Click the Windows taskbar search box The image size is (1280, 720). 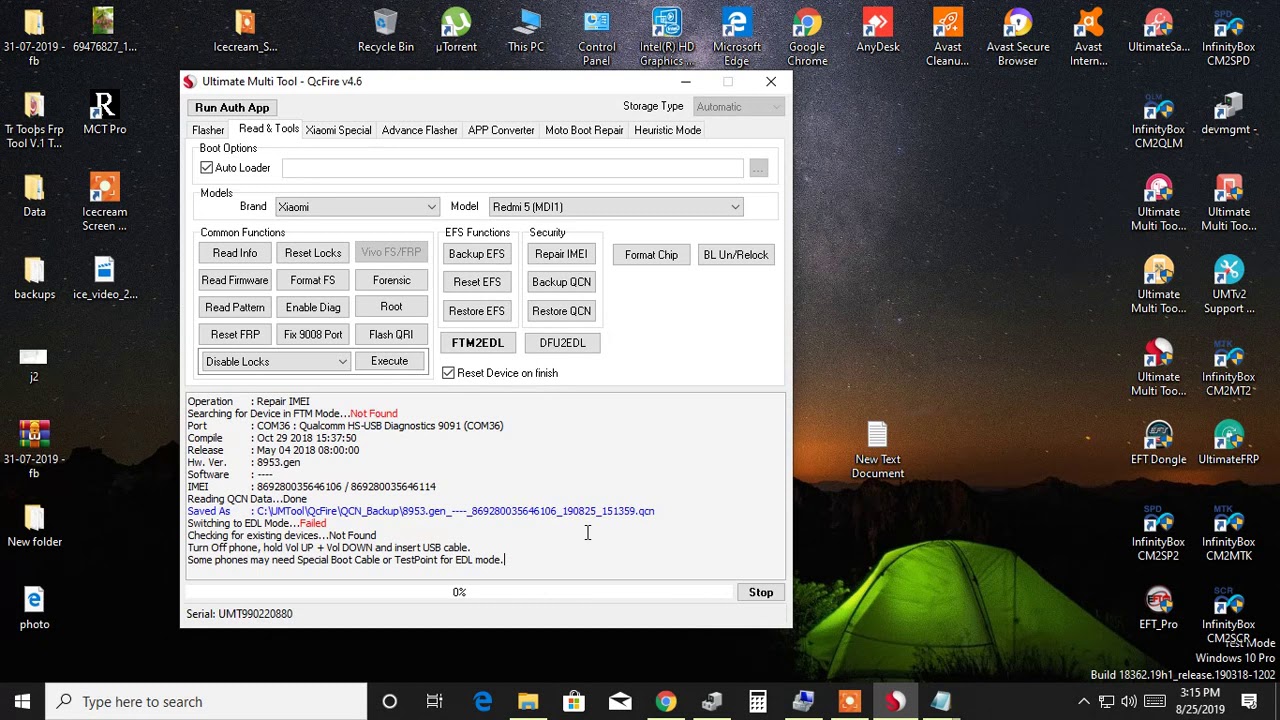click(206, 701)
